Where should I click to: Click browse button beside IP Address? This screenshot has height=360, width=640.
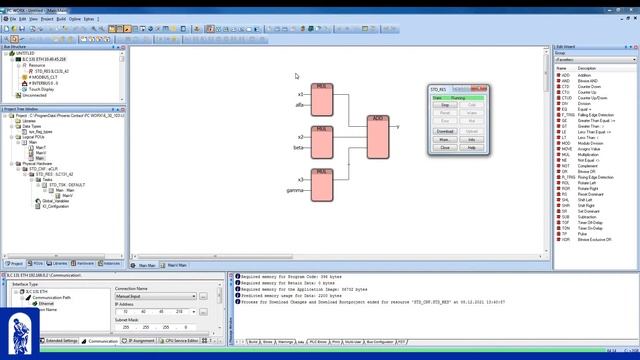(x=203, y=312)
